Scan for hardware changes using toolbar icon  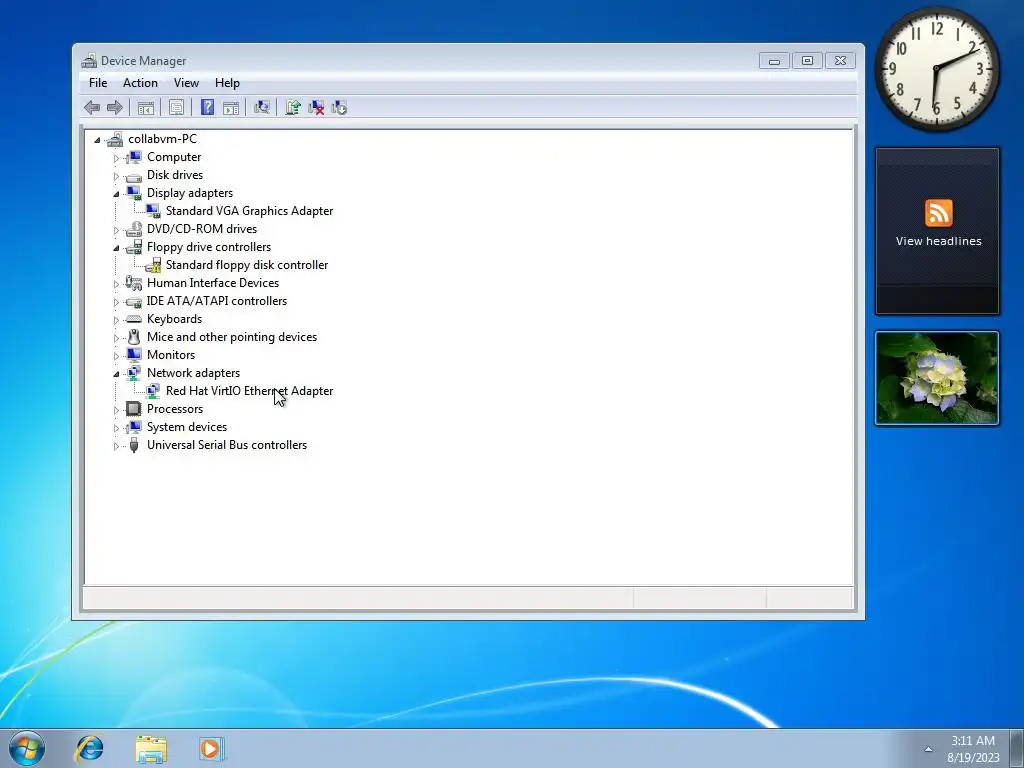[x=262, y=108]
